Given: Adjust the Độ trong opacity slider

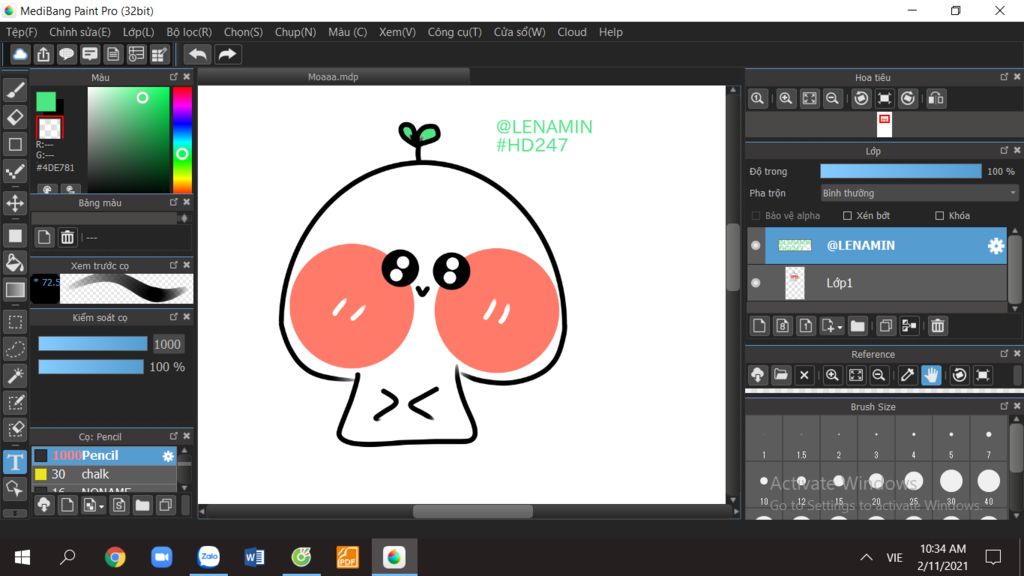Looking at the screenshot, I should click(x=901, y=171).
